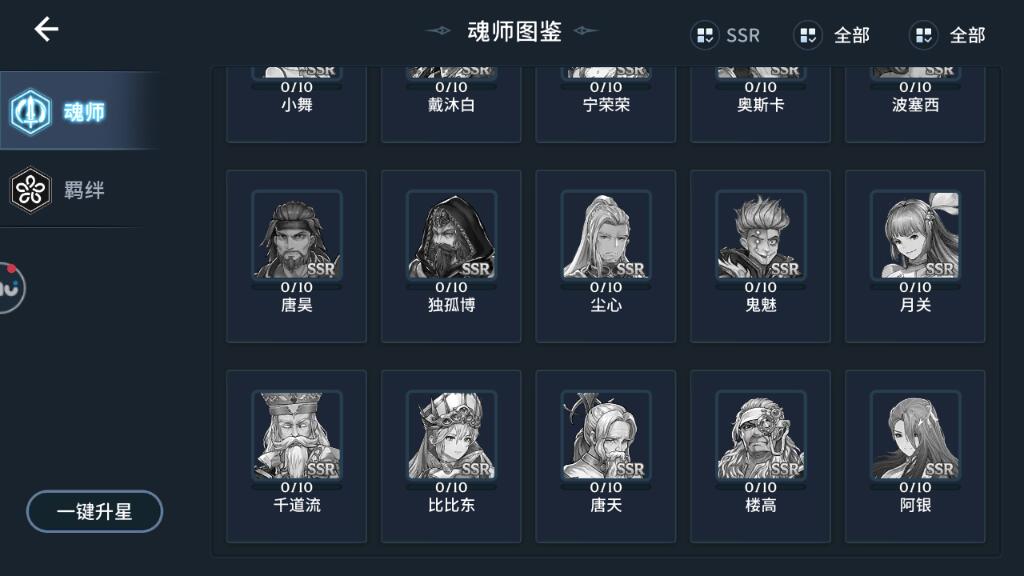The height and width of the screenshot is (576, 1024).
Task: Open the 唐天 character portrait
Action: (606, 436)
